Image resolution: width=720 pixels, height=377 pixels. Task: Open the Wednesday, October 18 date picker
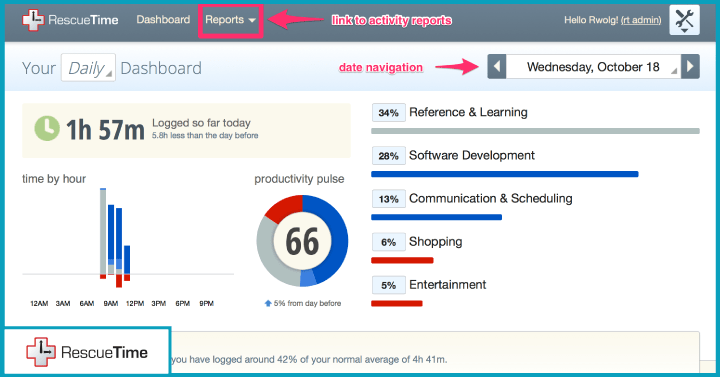[x=593, y=67]
